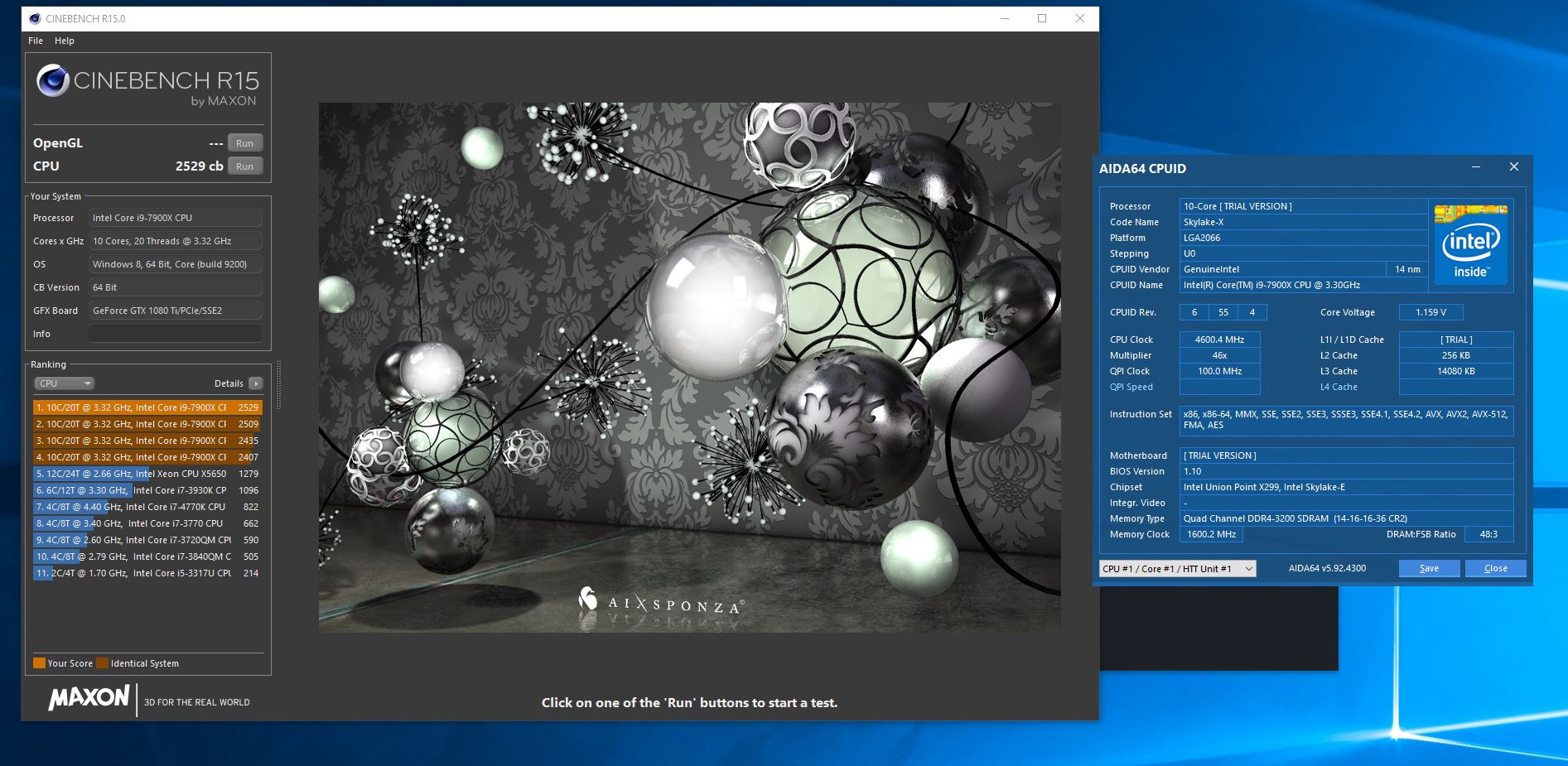Click the OS value Windows 8, 64 Bit

click(176, 264)
